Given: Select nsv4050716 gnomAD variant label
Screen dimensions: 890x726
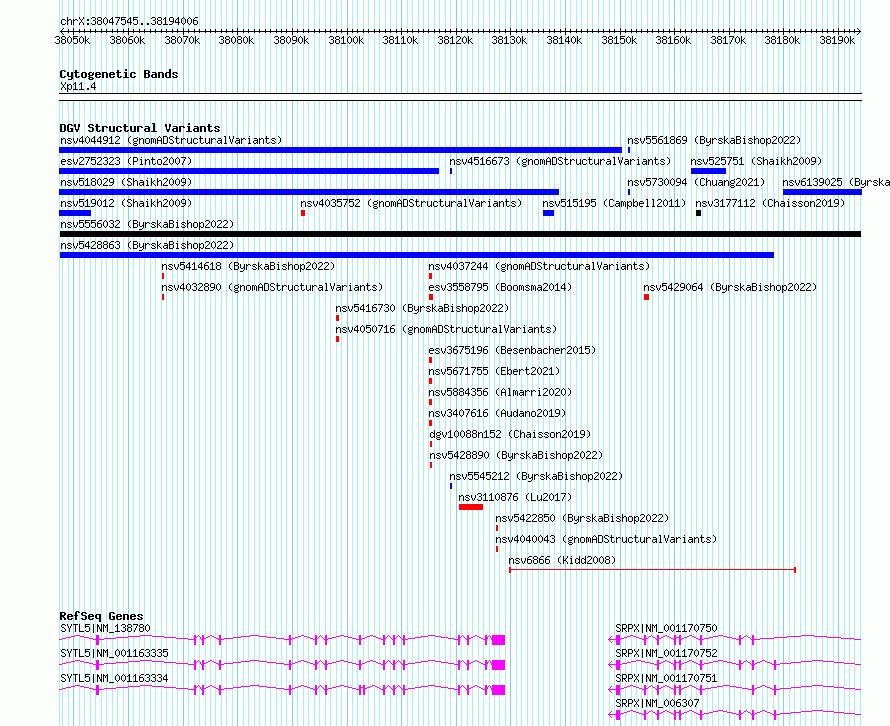Looking at the screenshot, I should click(446, 329).
